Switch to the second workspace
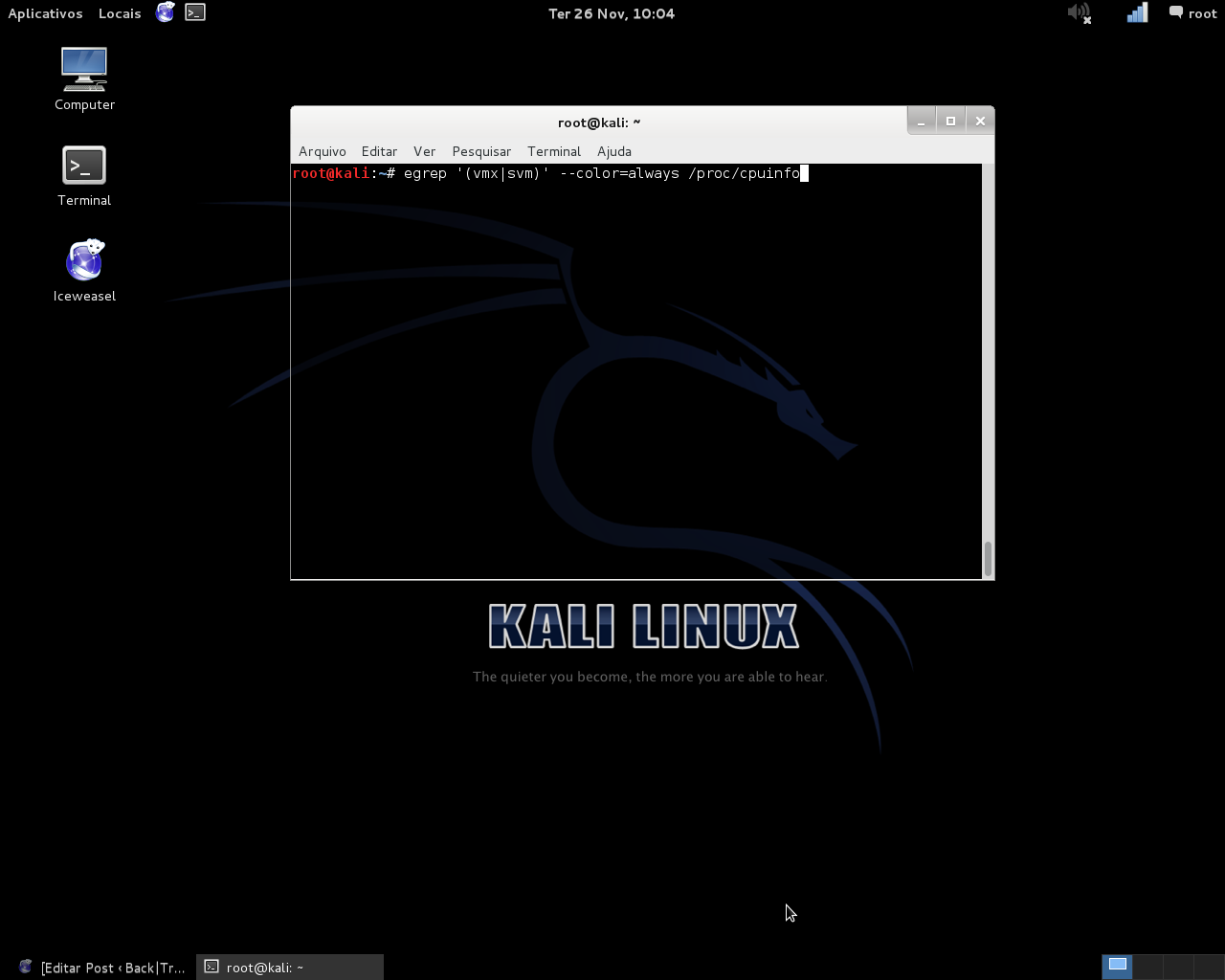Screen dimensions: 1225x980 [x=1147, y=967]
